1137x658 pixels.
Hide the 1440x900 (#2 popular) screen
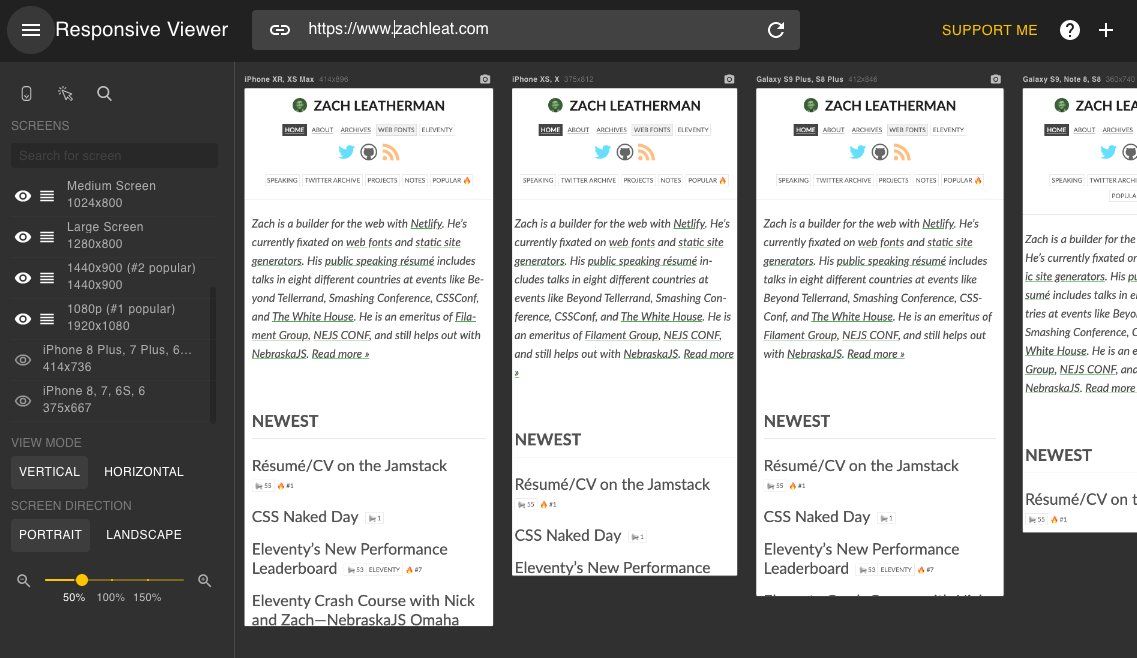[23, 278]
